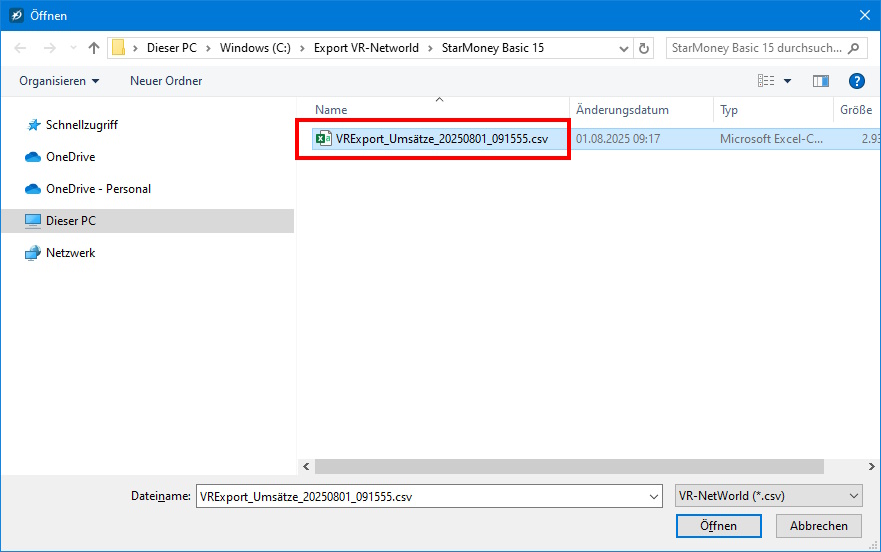Go back to previous folder arrow
Viewport: 881px width, 552px height.
[x=20, y=48]
